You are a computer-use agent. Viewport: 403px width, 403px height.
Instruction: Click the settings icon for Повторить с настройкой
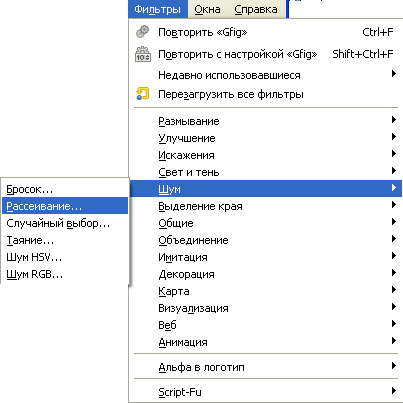coord(143,54)
